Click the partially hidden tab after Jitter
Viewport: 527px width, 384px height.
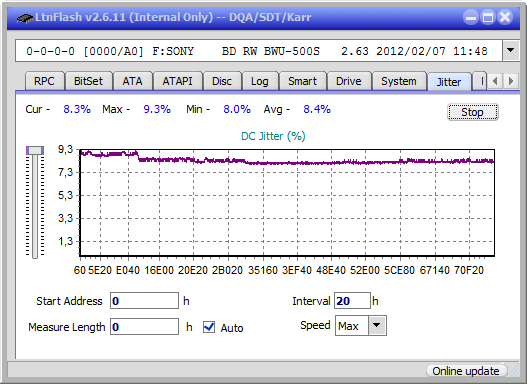pos(479,81)
